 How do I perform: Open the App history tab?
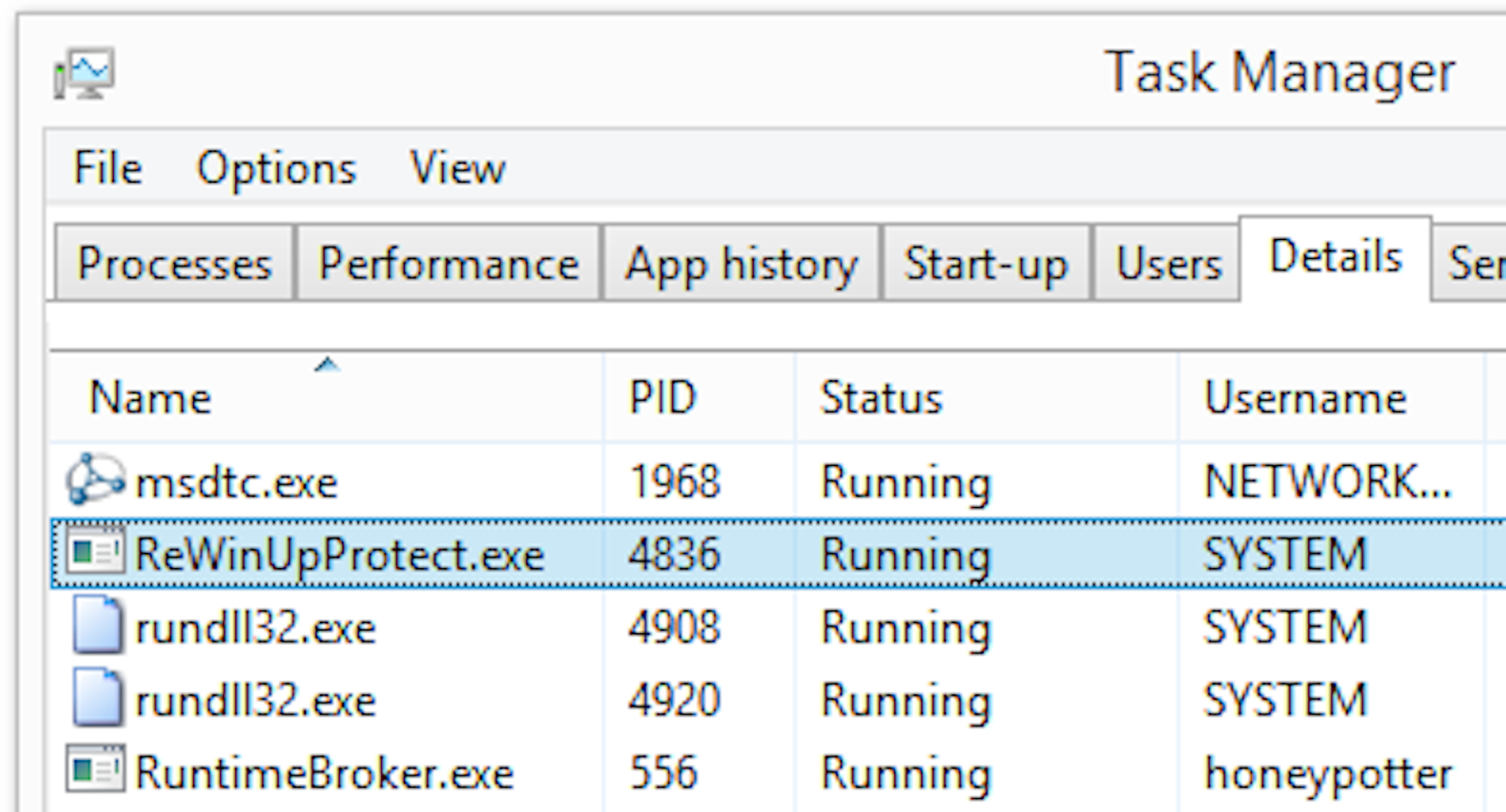click(x=741, y=263)
